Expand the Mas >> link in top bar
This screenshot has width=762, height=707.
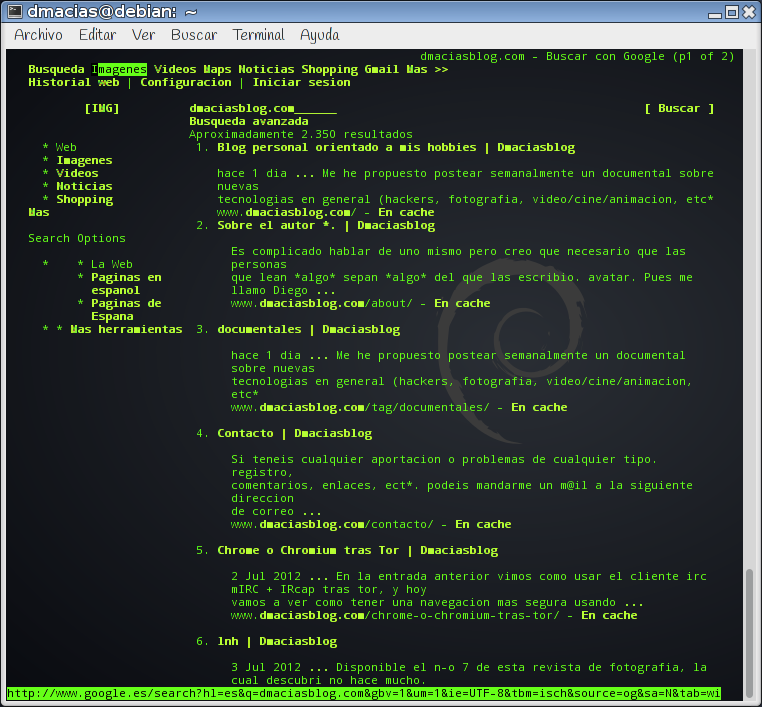pyautogui.click(x=427, y=69)
